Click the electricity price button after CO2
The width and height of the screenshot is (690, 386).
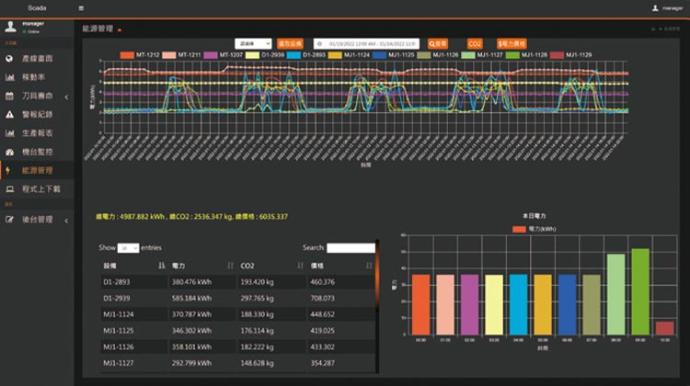[x=511, y=44]
